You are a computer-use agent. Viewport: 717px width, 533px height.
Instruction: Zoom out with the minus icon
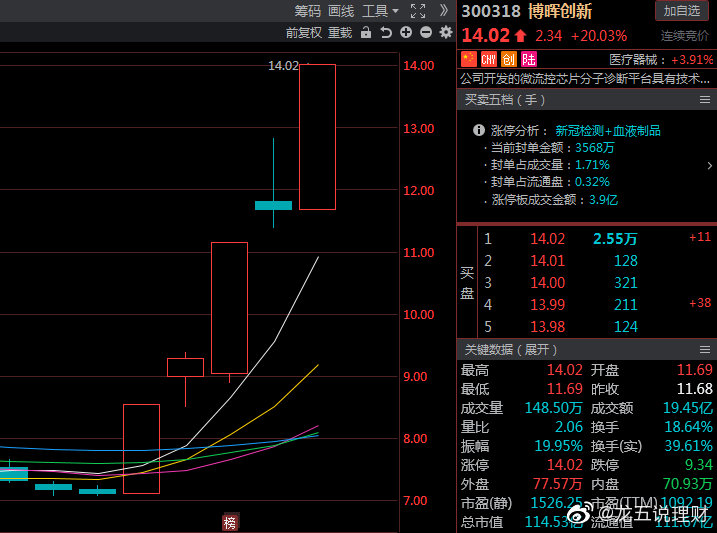[426, 32]
